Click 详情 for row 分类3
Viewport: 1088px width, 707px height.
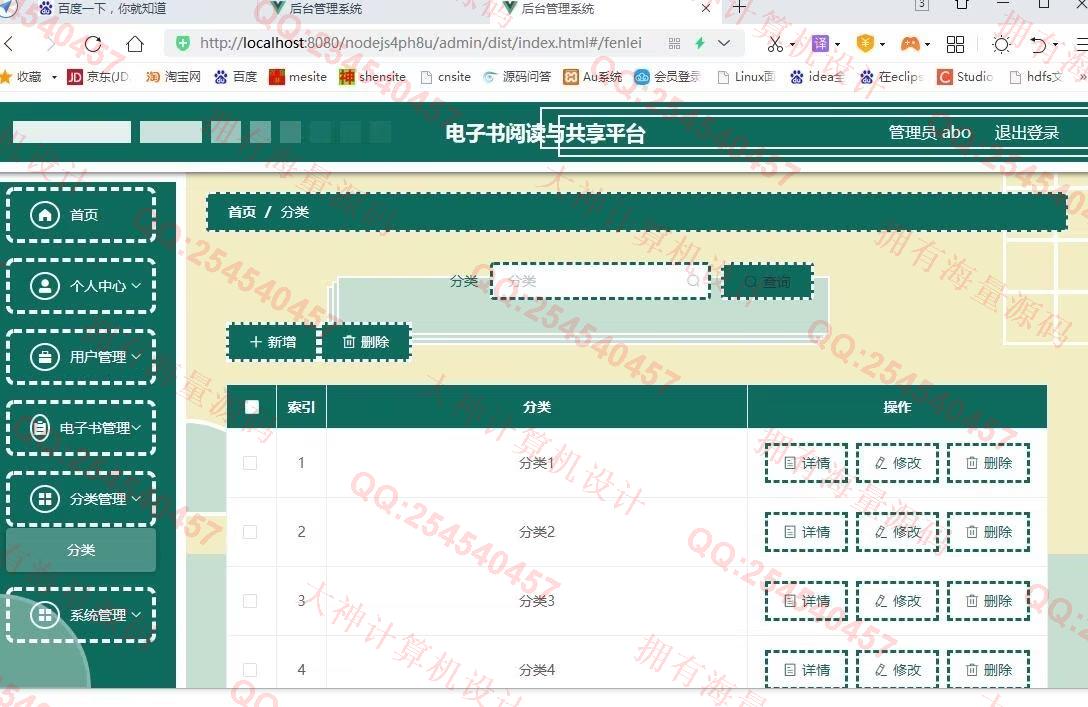[806, 601]
